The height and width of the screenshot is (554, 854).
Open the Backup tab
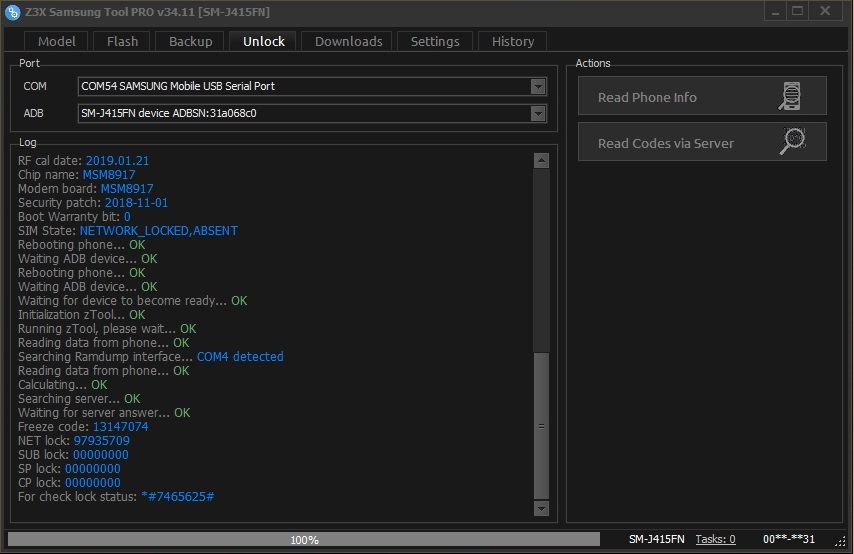coord(190,41)
